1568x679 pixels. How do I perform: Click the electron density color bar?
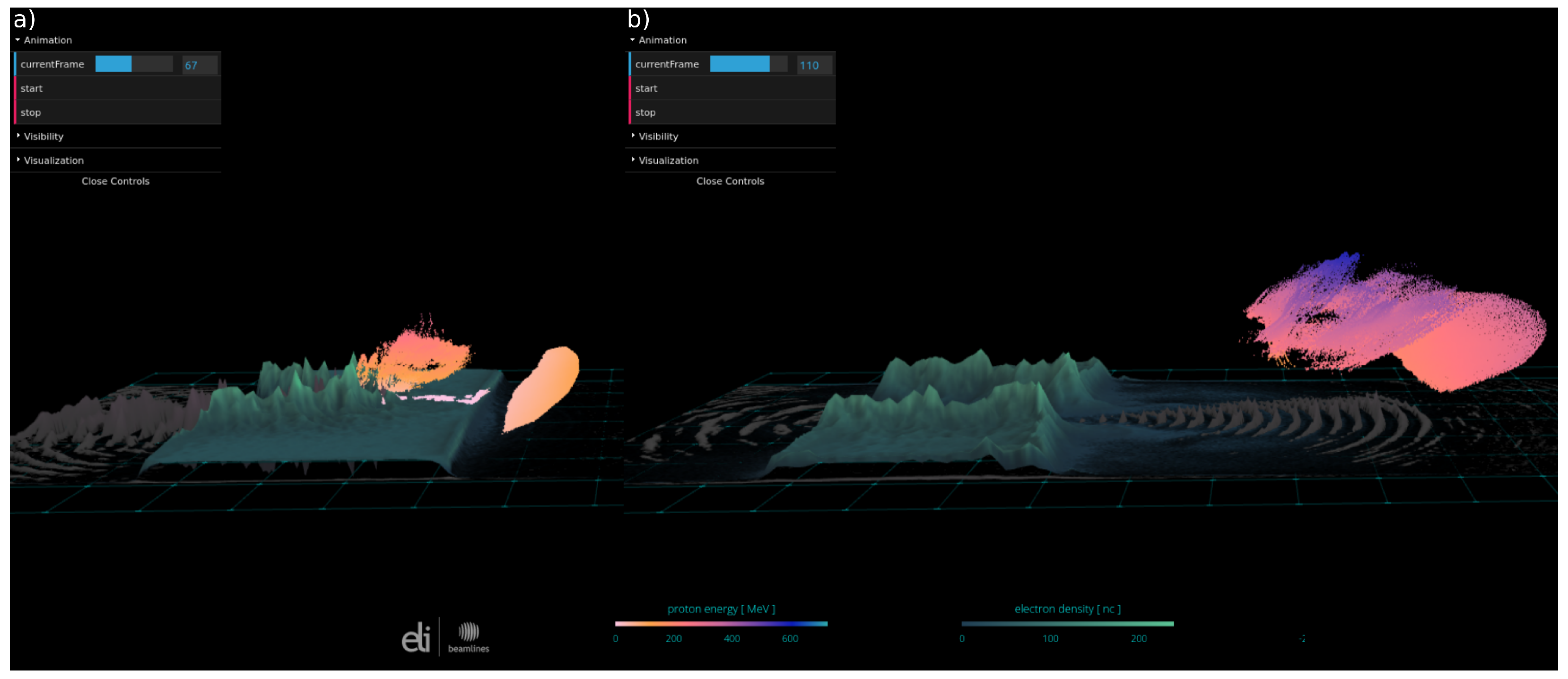point(1067,624)
